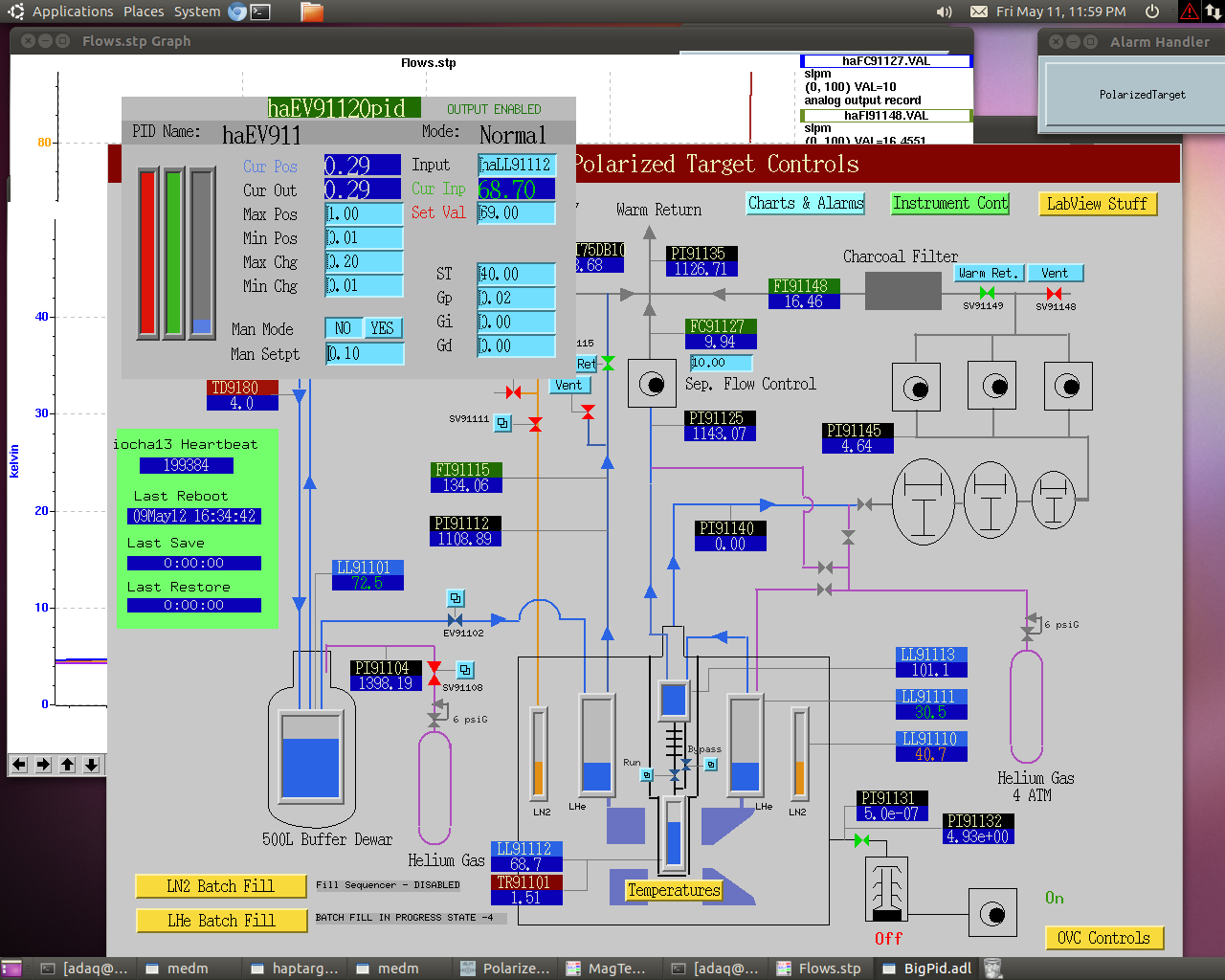Click the Man Setpt input field
This screenshot has height=980, width=1225.
click(365, 354)
